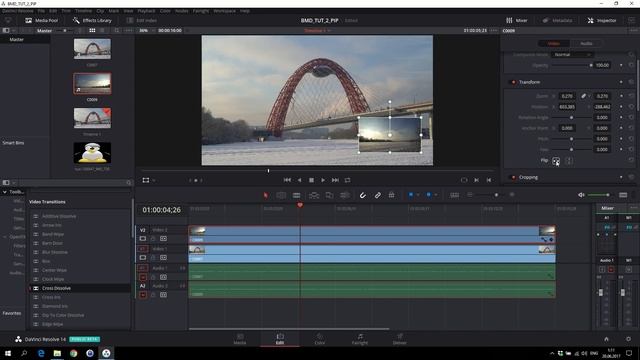
Task: Toggle loop playback
Action: pyautogui.click(x=347, y=180)
